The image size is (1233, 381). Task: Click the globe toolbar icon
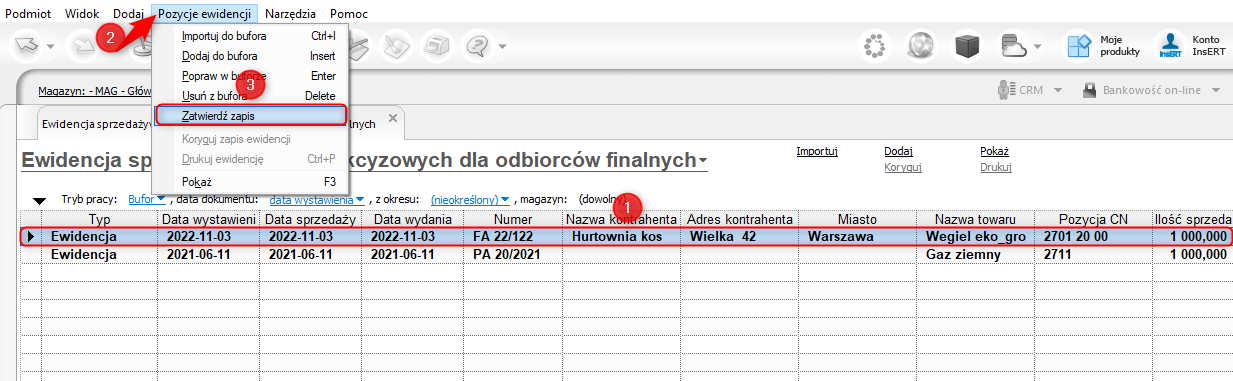(x=921, y=46)
